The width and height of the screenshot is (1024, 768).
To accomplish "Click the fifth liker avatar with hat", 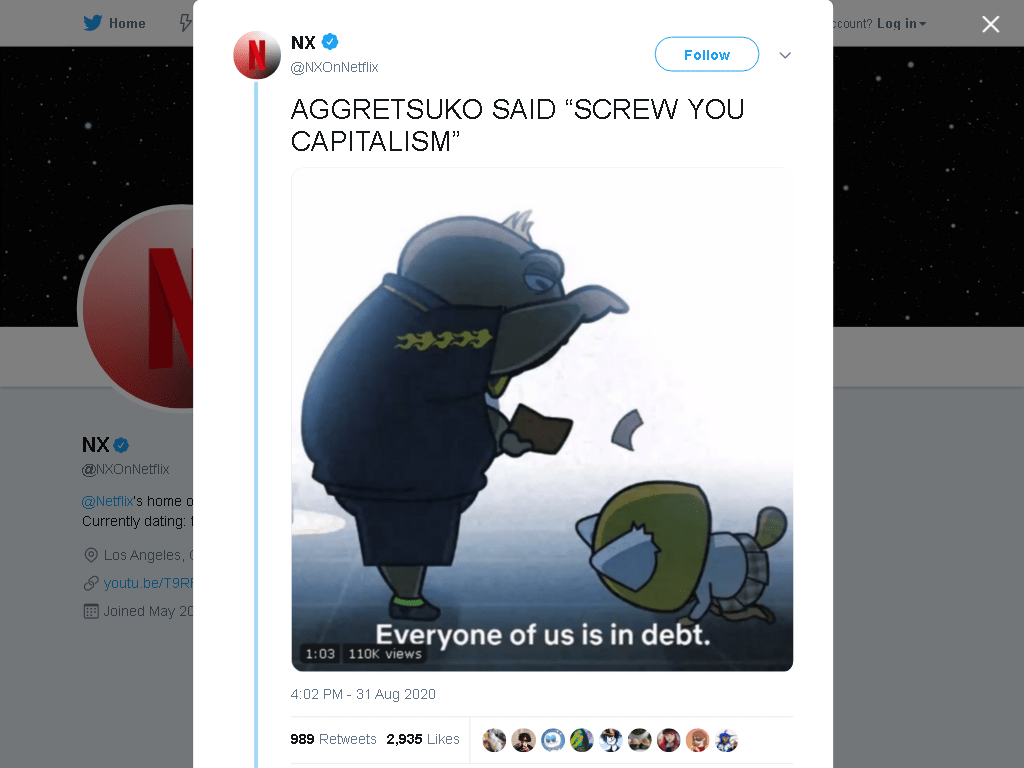I will coord(611,740).
